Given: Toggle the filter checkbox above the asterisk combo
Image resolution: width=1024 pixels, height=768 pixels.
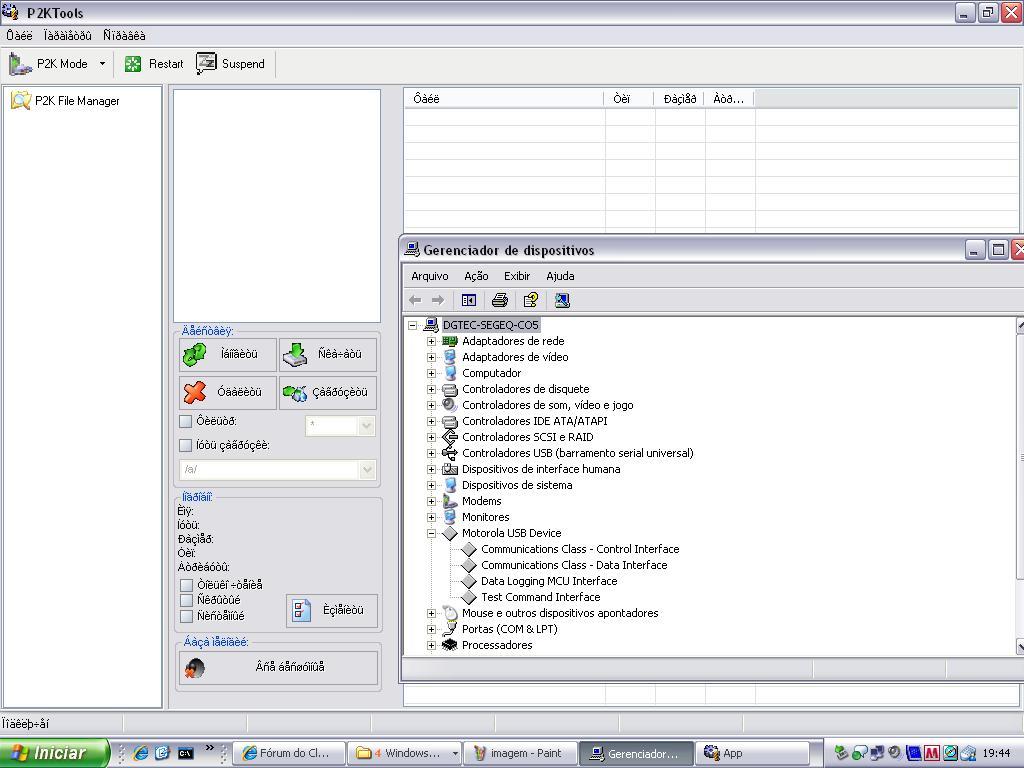Looking at the screenshot, I should 185,422.
